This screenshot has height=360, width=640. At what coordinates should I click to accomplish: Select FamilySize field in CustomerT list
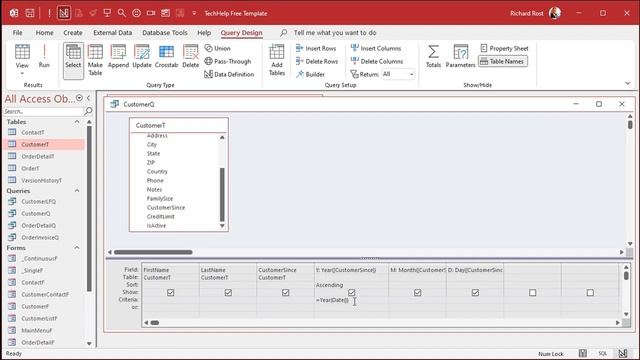click(160, 198)
